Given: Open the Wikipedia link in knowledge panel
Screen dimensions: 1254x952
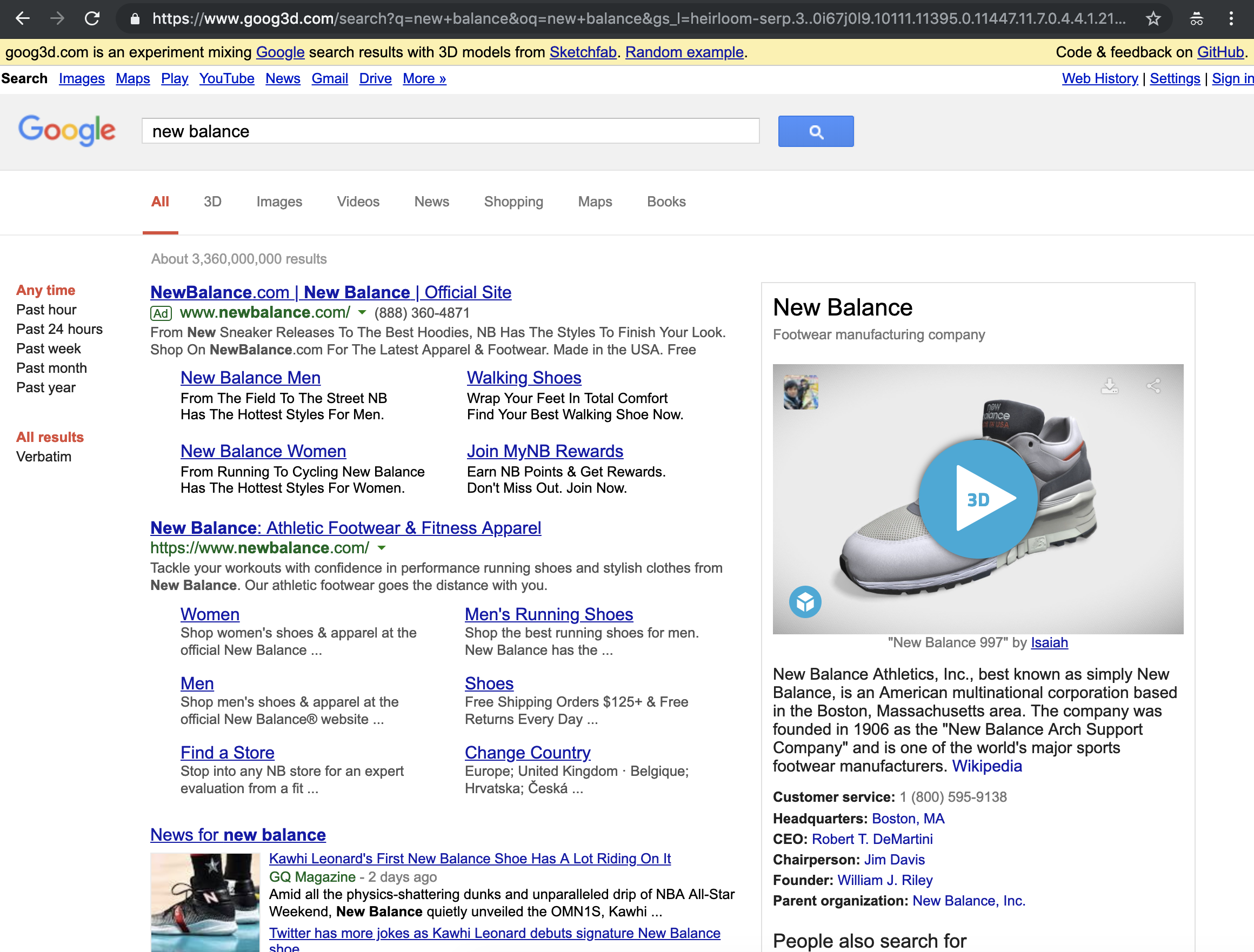Looking at the screenshot, I should [986, 767].
